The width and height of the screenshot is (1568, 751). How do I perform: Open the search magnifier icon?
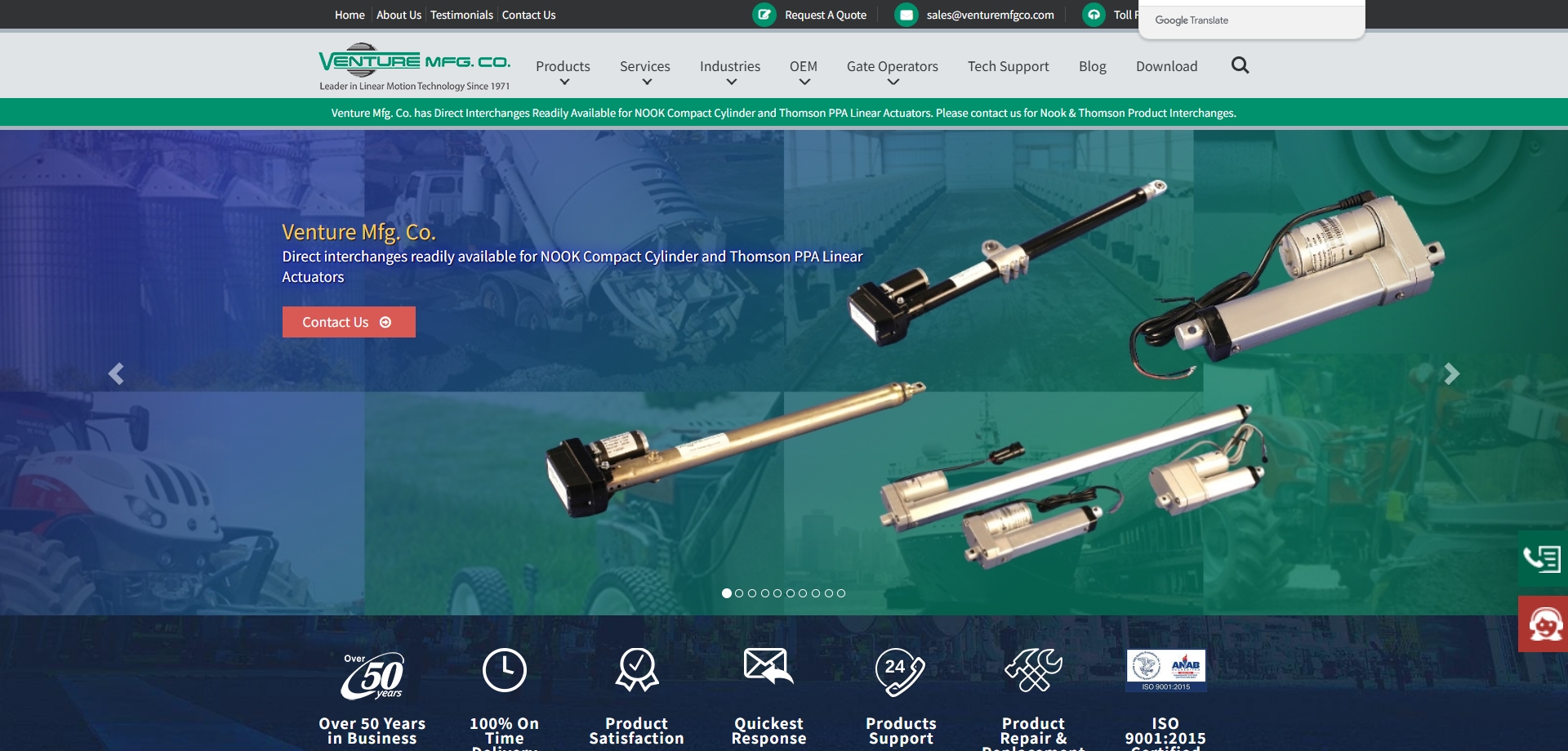[1240, 65]
